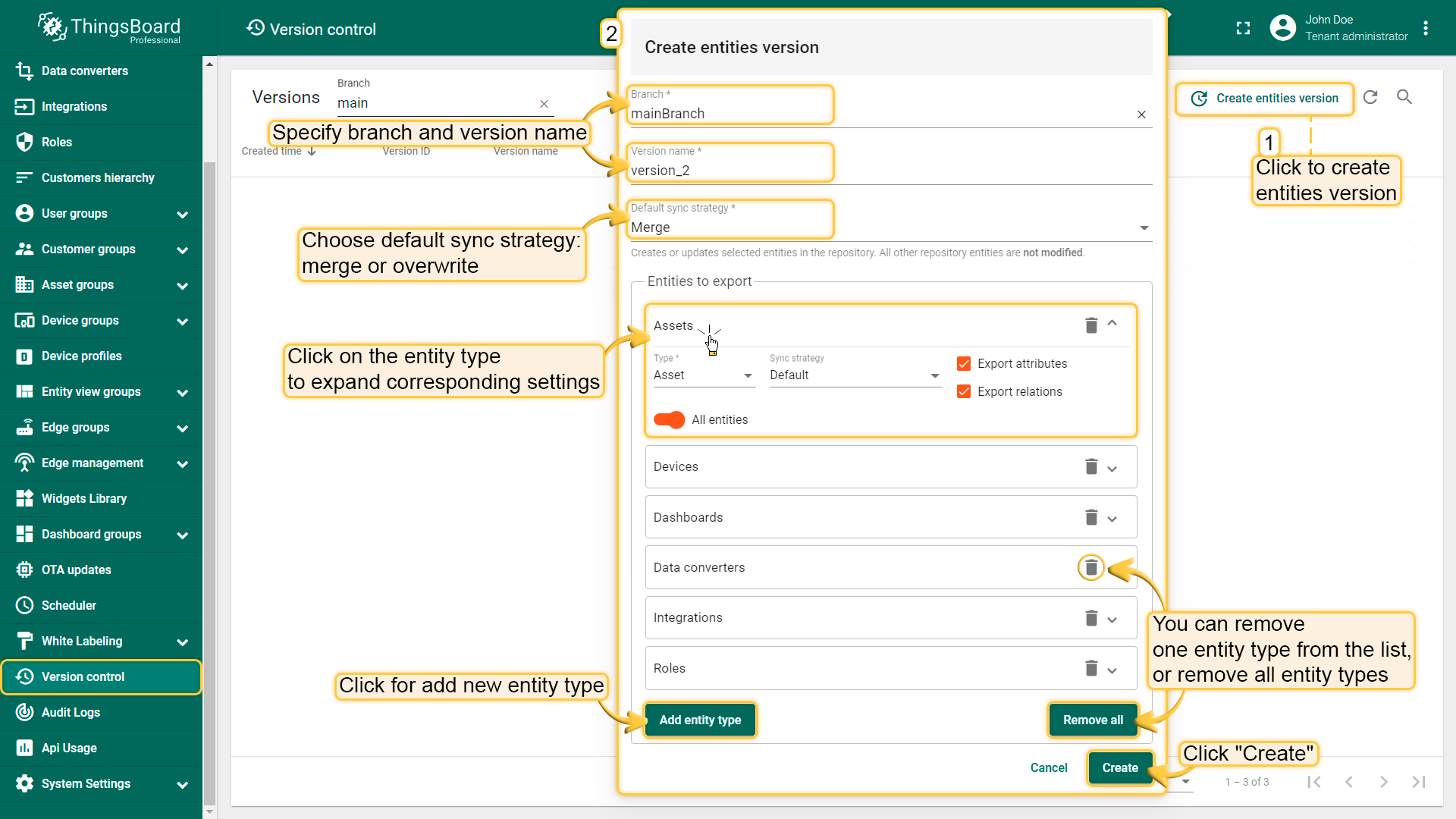Jump to the last page of versions
The width and height of the screenshot is (1456, 819).
tap(1419, 782)
